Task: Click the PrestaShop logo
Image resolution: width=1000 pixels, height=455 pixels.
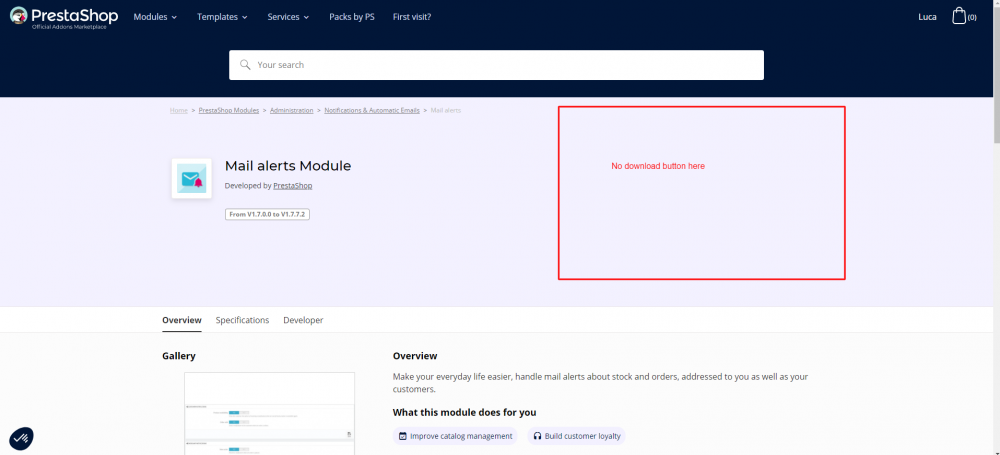Action: [64, 17]
